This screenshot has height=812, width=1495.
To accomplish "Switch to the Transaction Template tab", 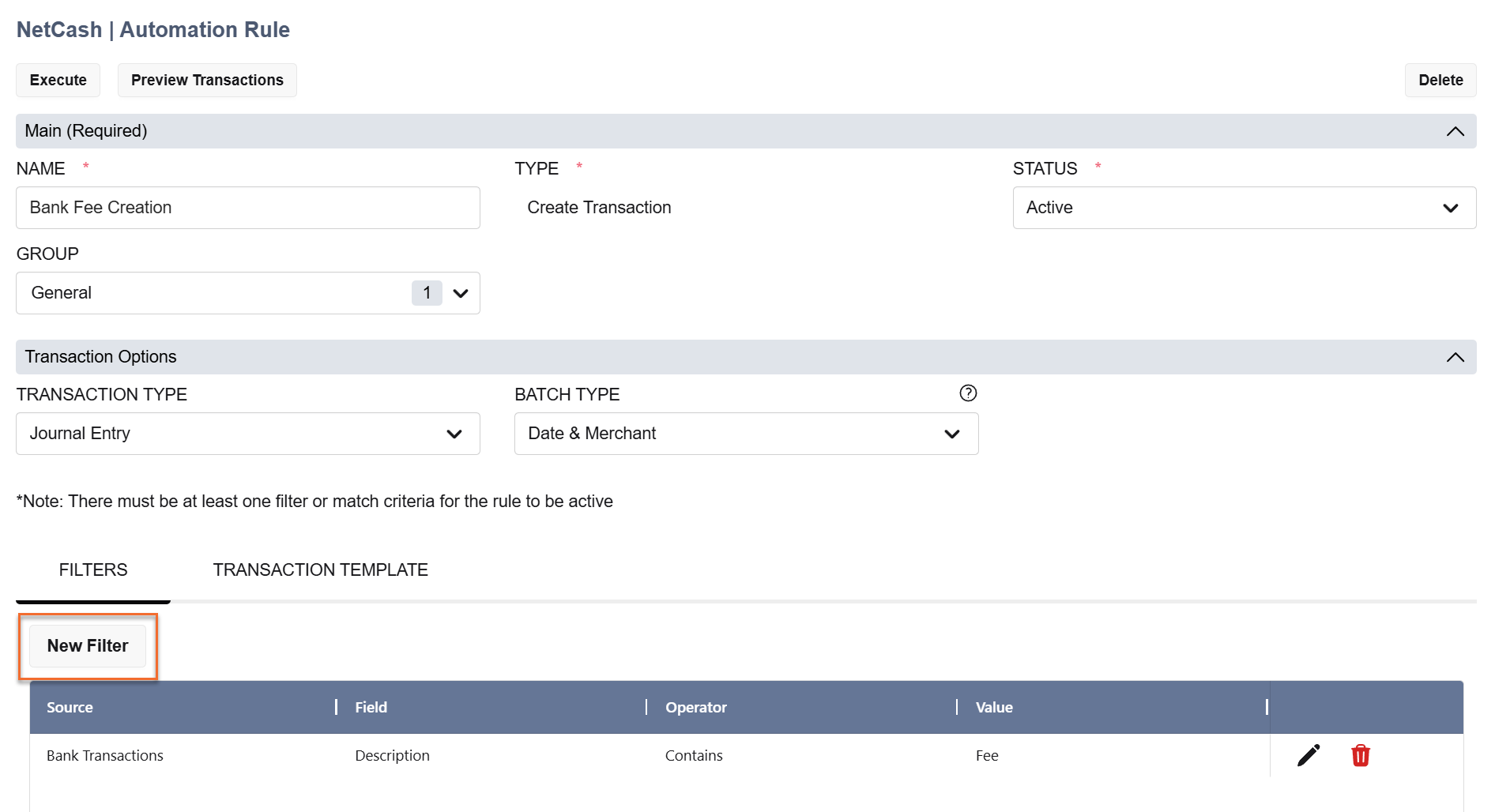I will click(x=320, y=570).
